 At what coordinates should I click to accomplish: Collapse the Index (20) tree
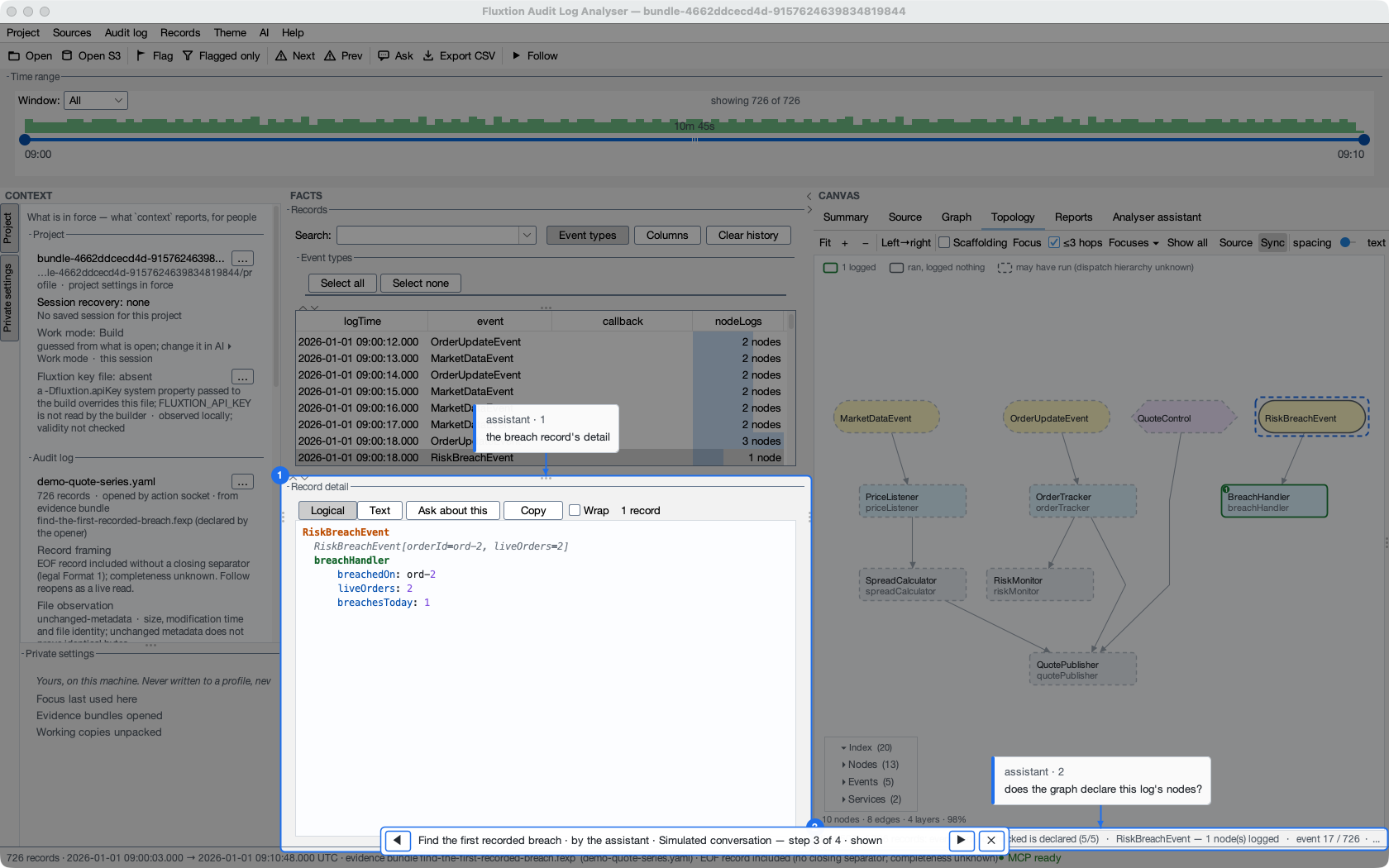point(843,747)
